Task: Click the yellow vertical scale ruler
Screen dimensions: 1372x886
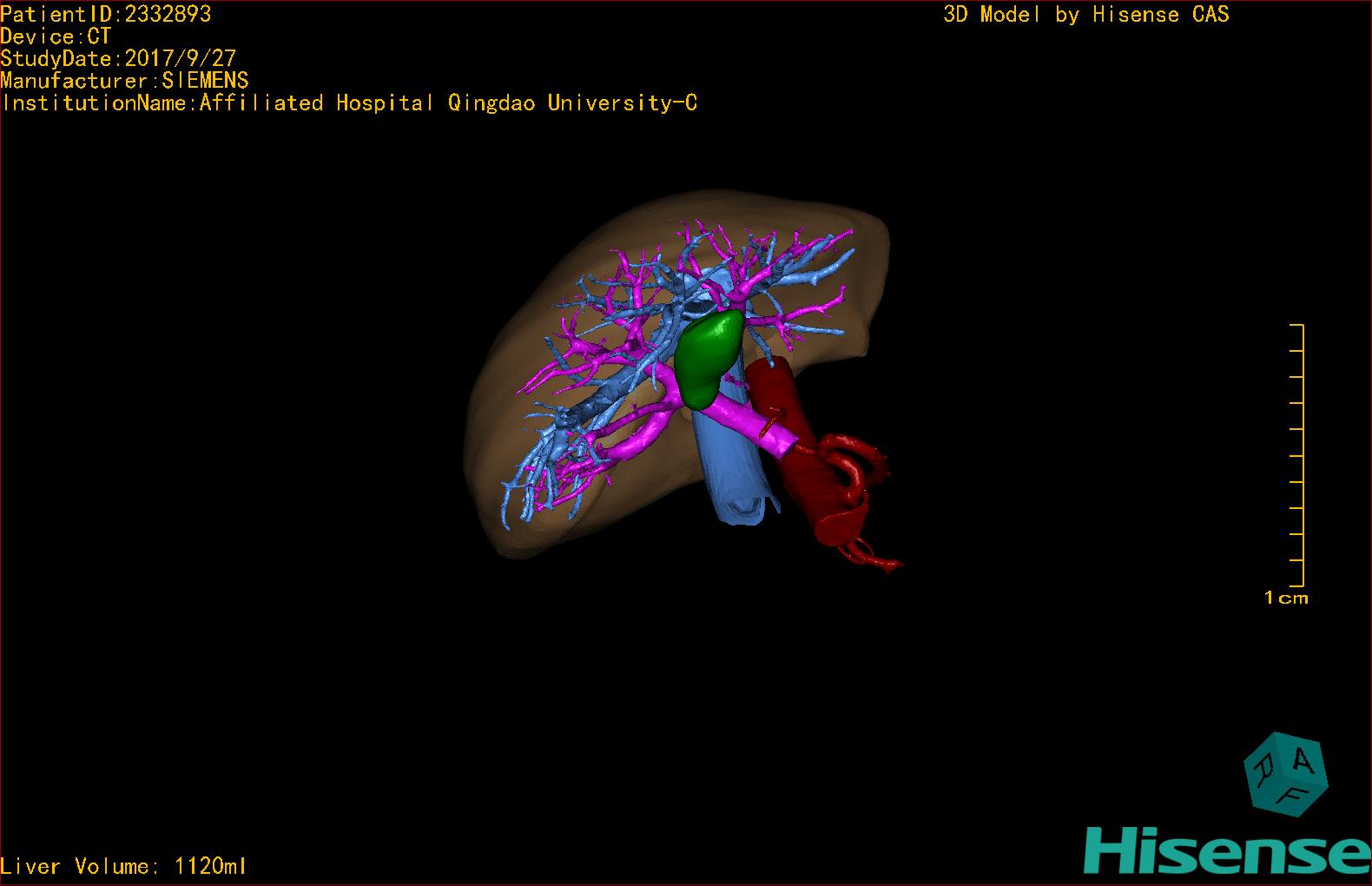Action: pyautogui.click(x=1297, y=455)
